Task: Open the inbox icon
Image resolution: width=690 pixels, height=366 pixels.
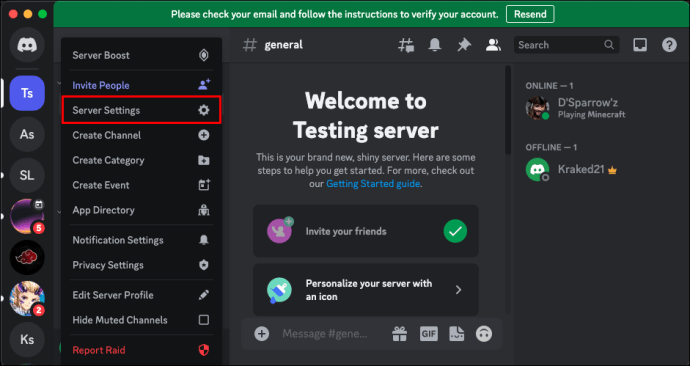Action: click(640, 44)
